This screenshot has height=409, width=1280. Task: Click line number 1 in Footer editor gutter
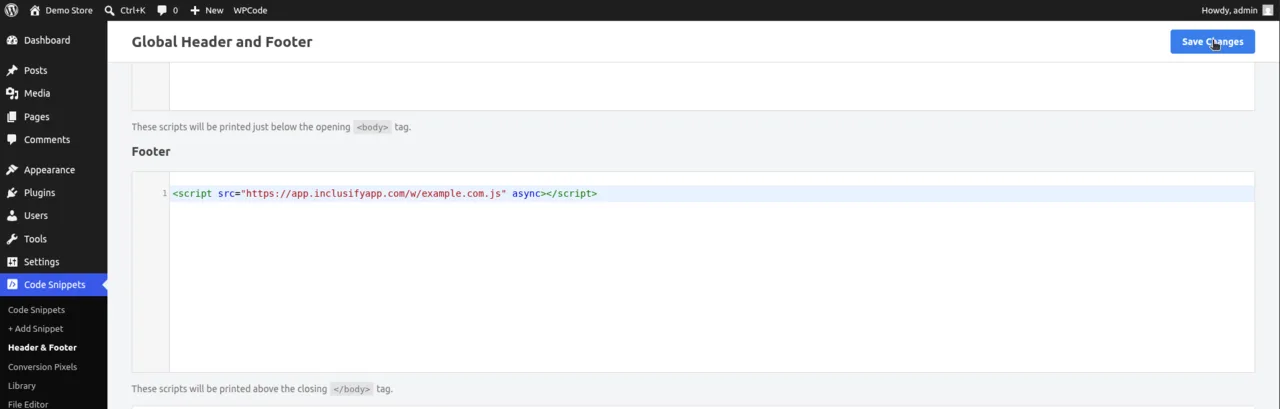(x=164, y=193)
